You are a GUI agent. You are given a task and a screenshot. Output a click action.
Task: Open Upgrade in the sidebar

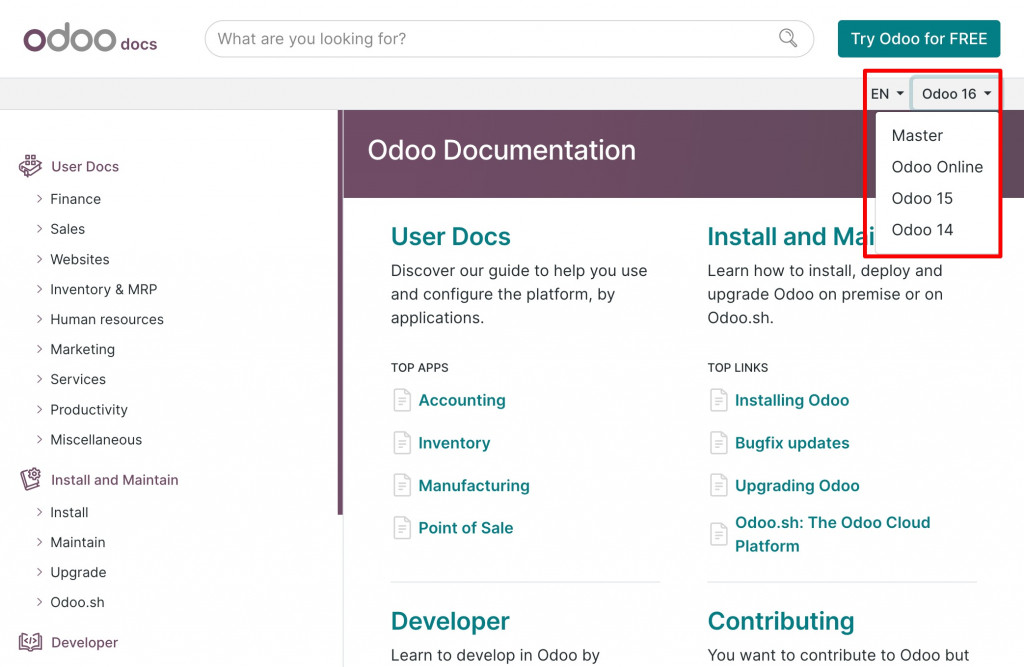pos(78,572)
